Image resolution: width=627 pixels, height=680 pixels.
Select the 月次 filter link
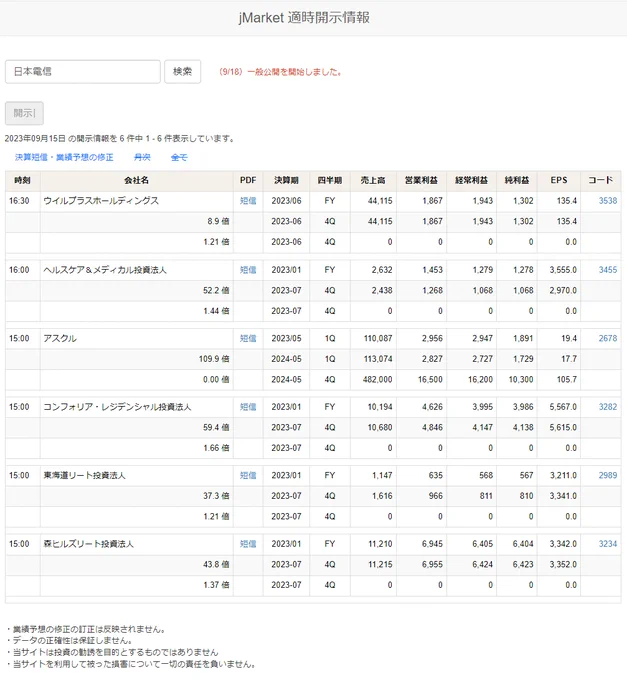pyautogui.click(x=142, y=157)
